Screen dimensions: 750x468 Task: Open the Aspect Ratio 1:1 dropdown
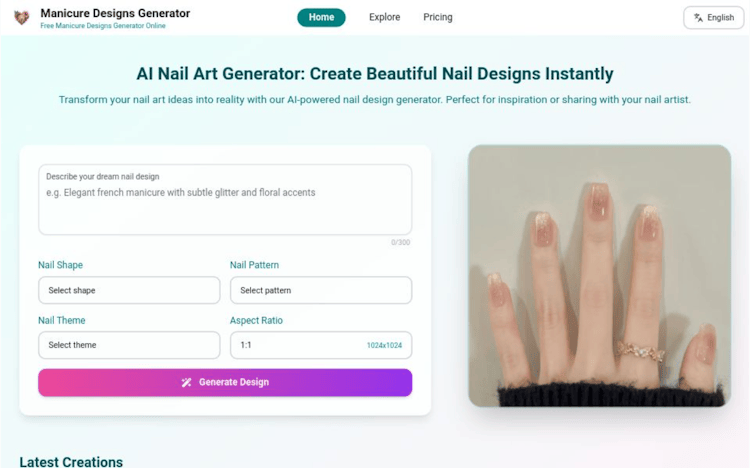(321, 345)
